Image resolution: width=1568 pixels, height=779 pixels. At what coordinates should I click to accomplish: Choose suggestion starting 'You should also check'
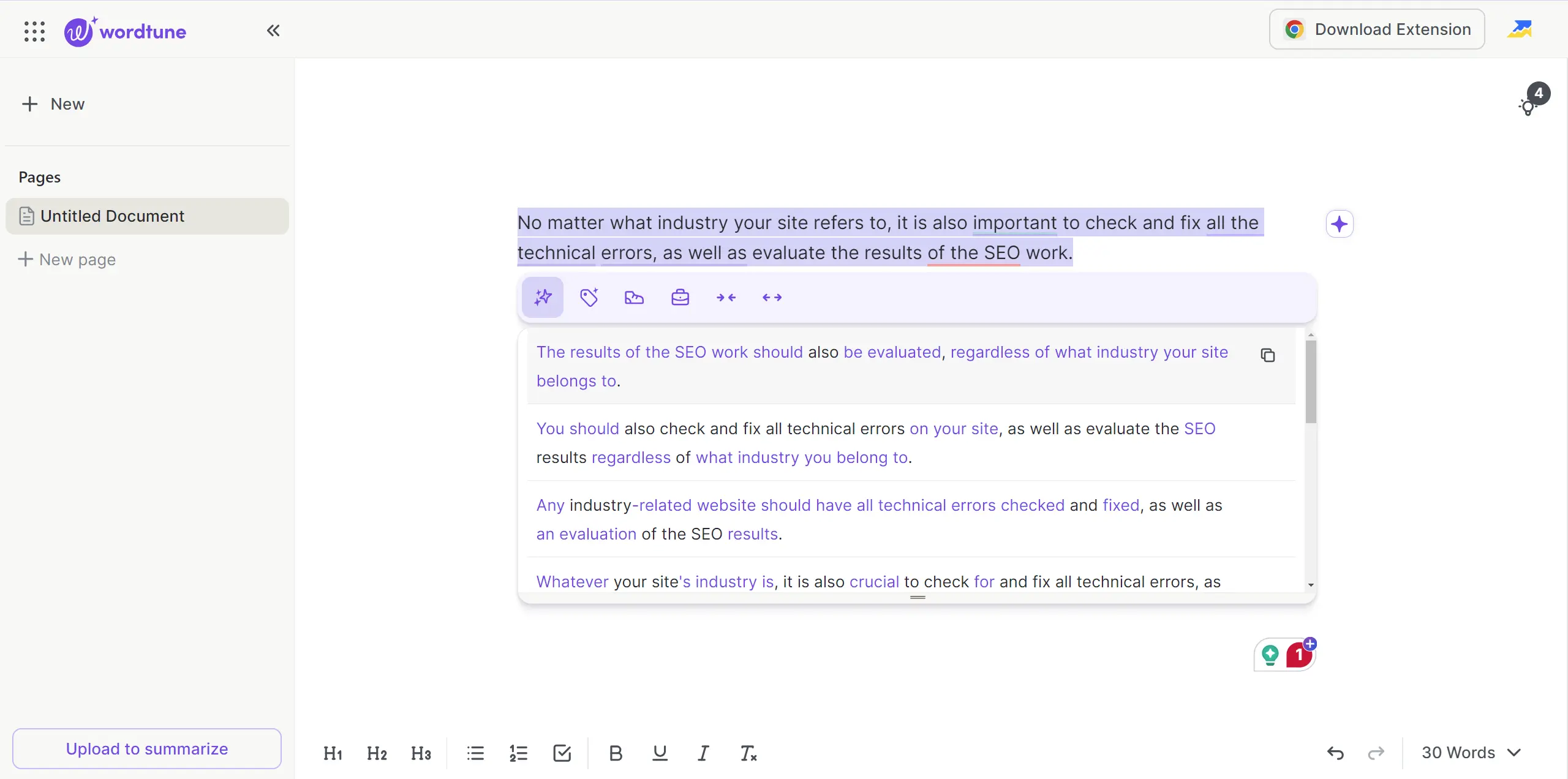click(x=911, y=443)
